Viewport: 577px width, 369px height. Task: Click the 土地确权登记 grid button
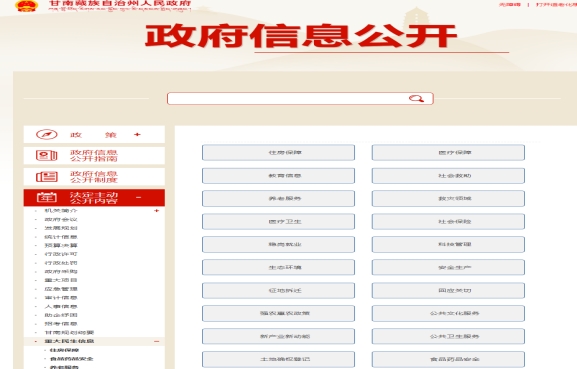pyautogui.click(x=278, y=359)
